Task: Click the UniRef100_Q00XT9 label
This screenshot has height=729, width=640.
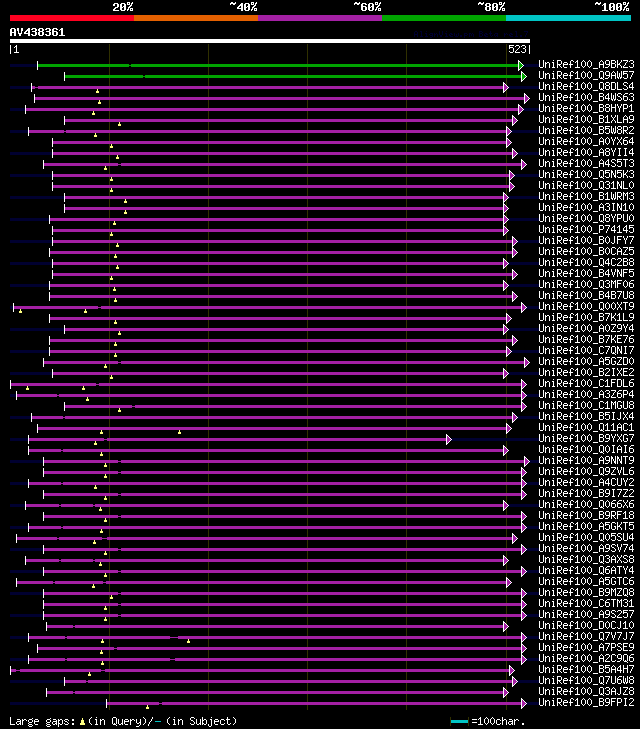Action: (586, 306)
